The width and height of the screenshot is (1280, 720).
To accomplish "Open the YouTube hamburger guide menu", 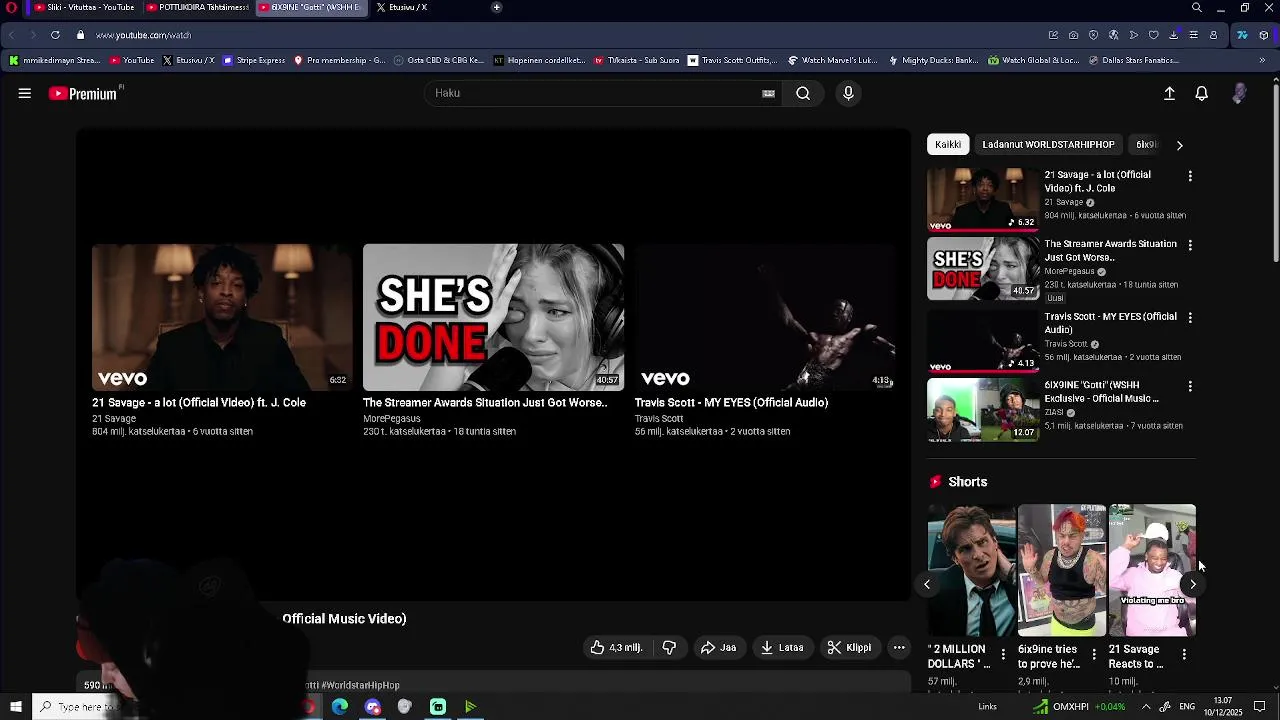I will pos(25,93).
